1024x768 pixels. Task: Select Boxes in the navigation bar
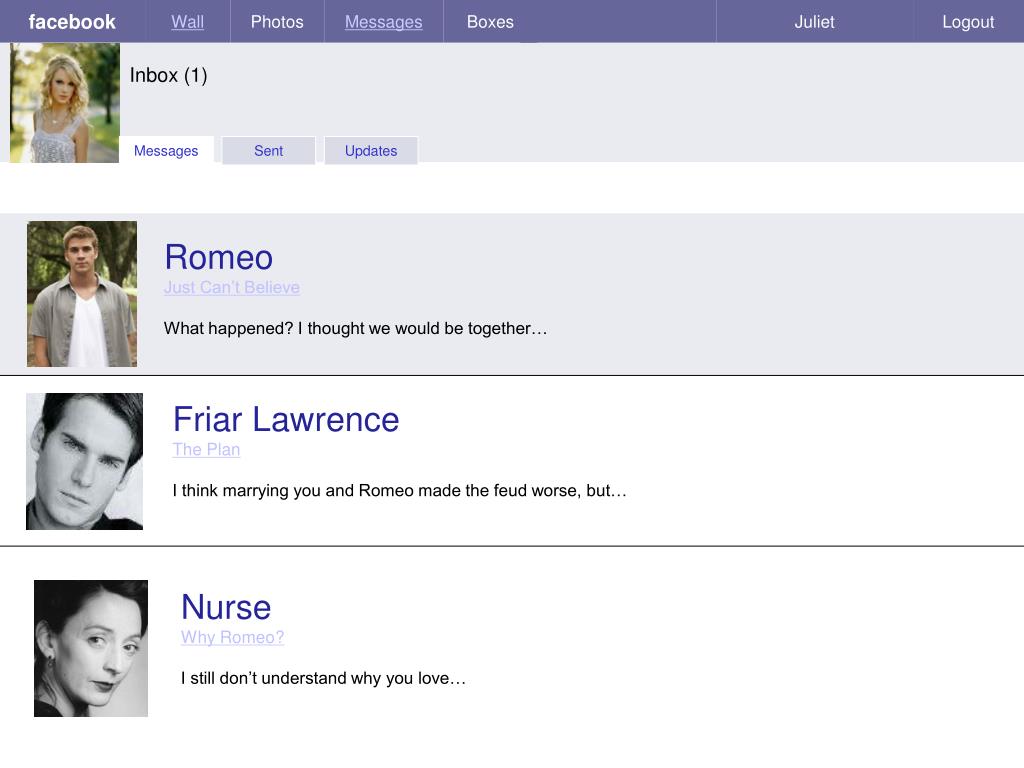[x=490, y=22]
